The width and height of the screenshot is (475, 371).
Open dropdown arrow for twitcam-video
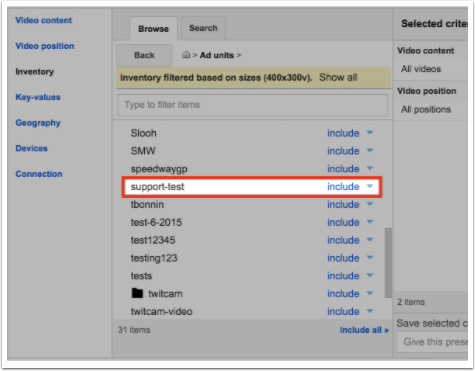[370, 311]
